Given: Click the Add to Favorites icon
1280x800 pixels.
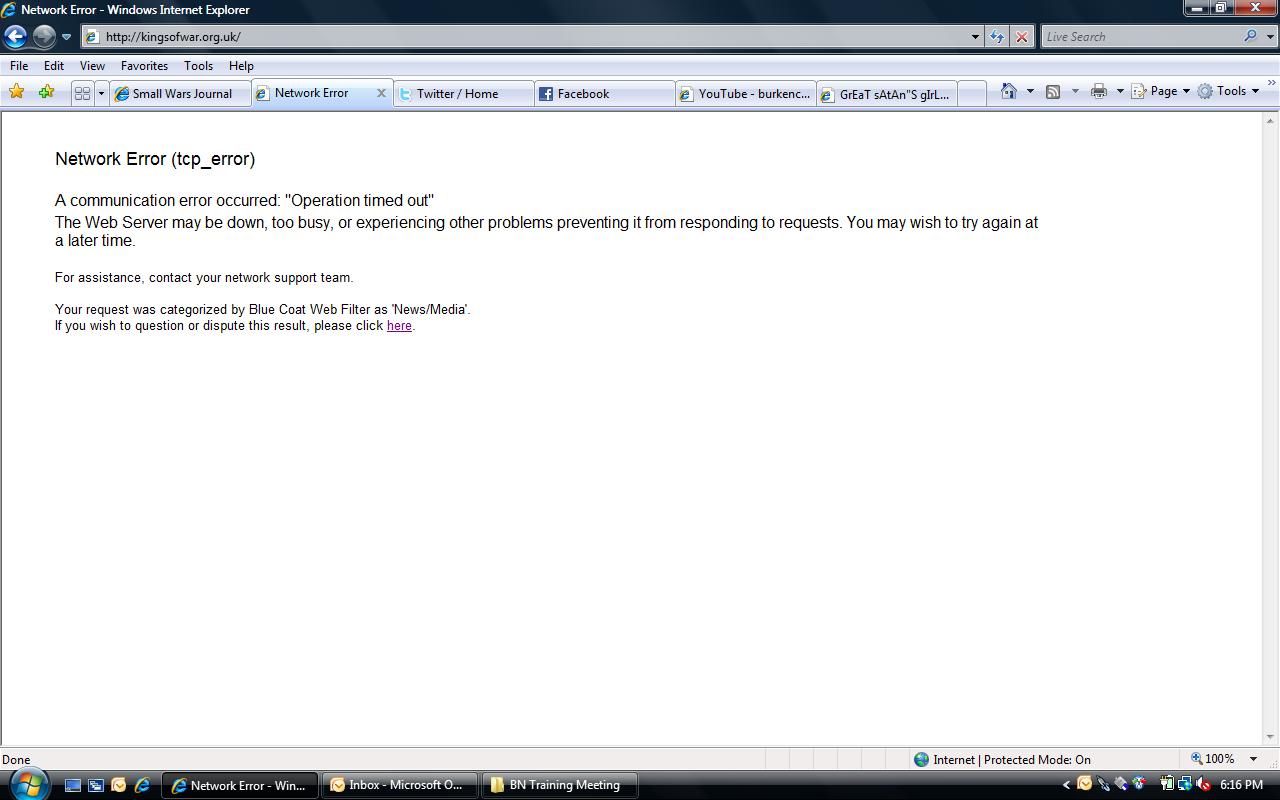Looking at the screenshot, I should pos(46,92).
